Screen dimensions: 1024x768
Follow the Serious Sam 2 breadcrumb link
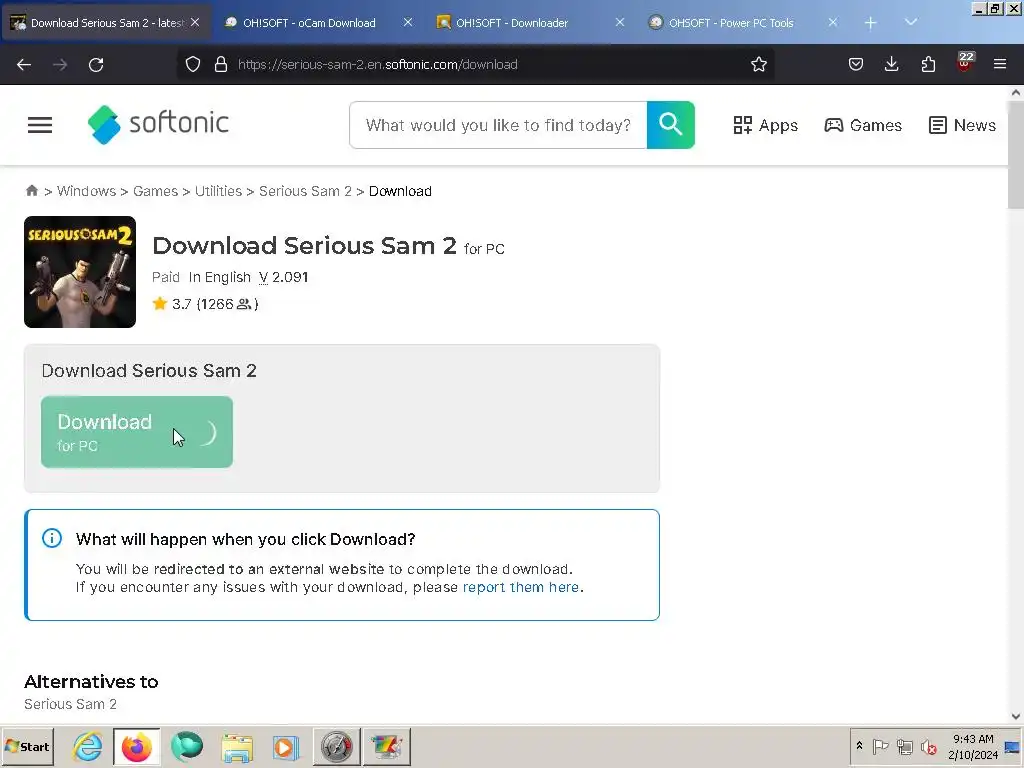(x=305, y=191)
